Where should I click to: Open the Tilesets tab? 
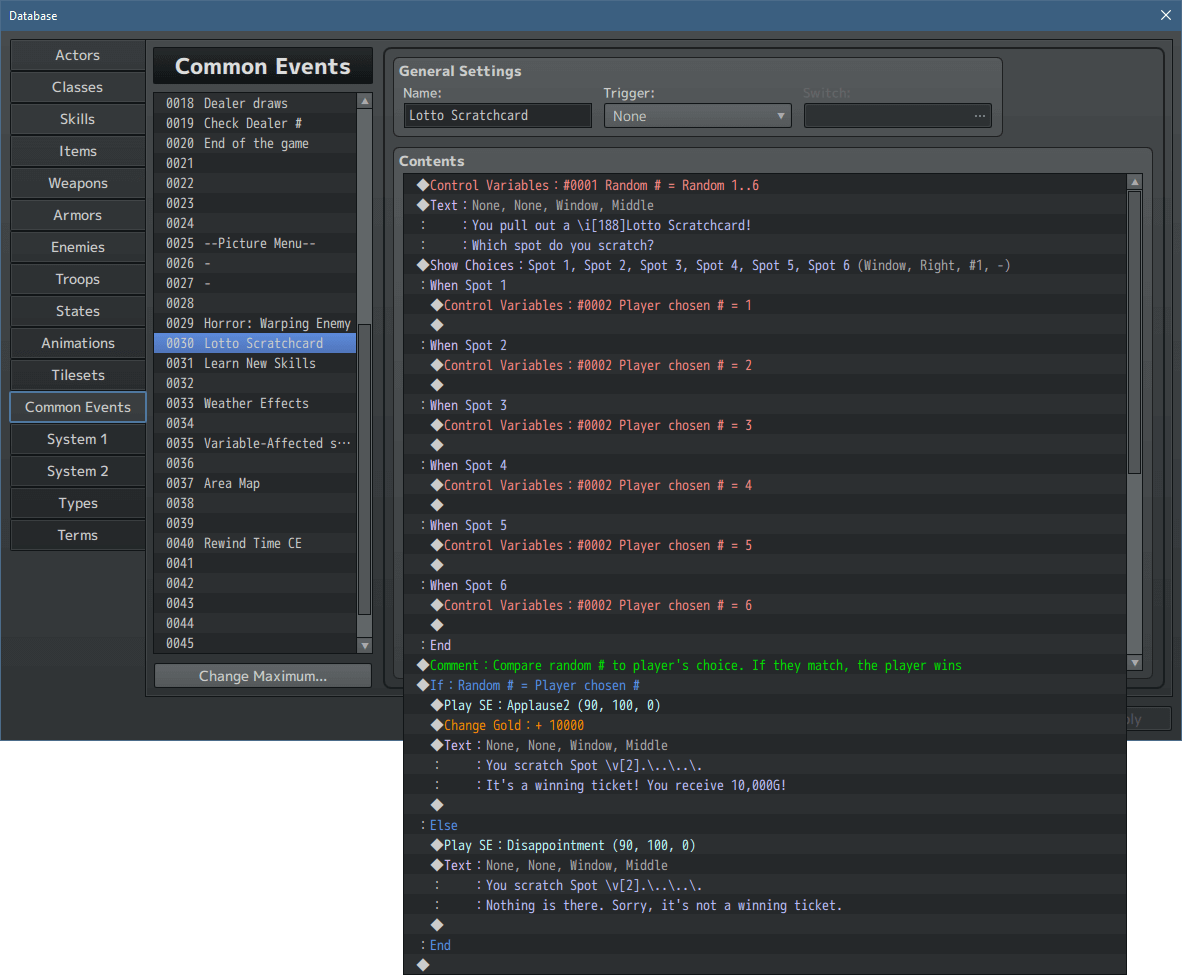78,375
